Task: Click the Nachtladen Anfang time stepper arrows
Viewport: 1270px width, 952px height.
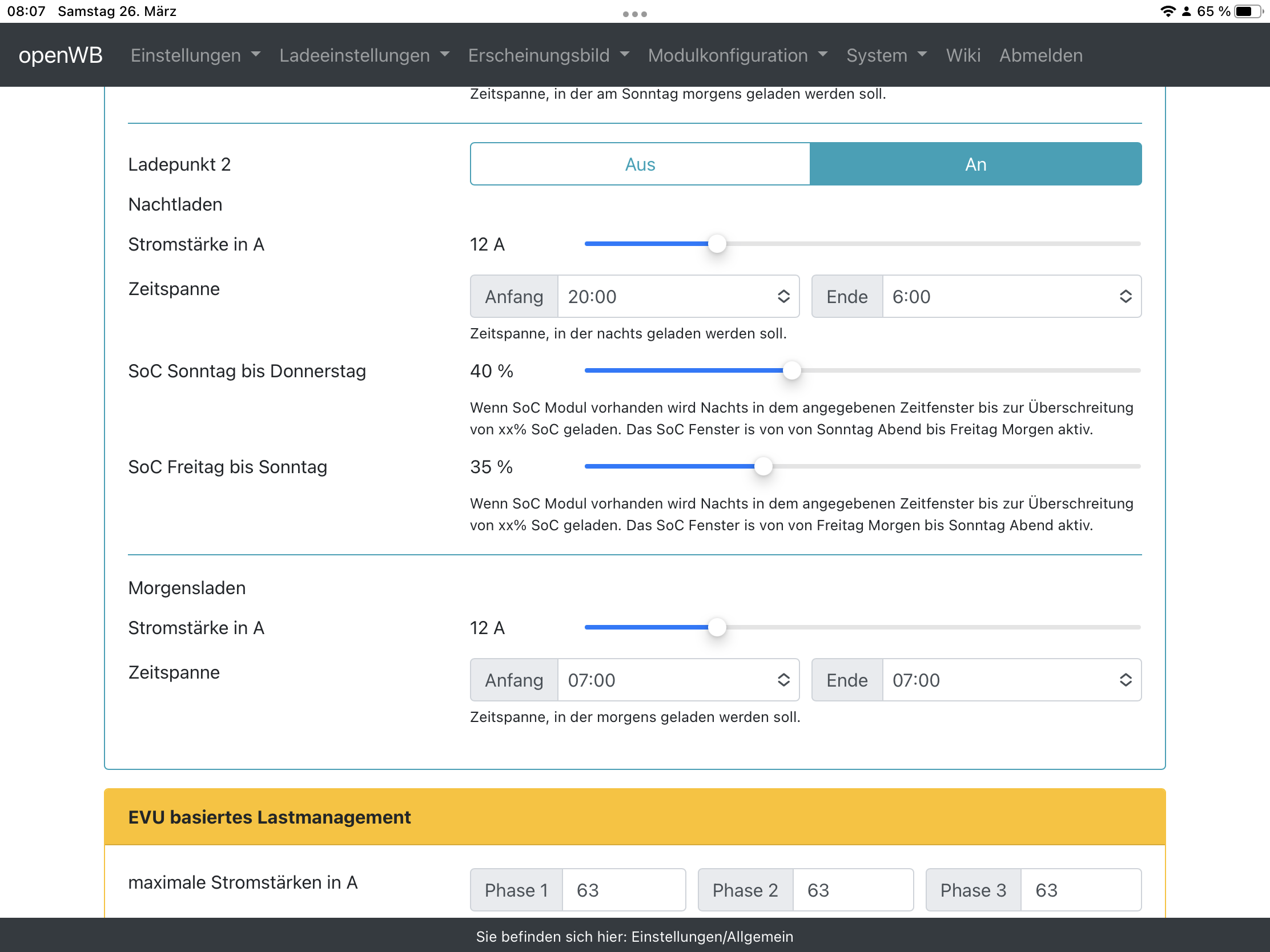Action: (783, 296)
